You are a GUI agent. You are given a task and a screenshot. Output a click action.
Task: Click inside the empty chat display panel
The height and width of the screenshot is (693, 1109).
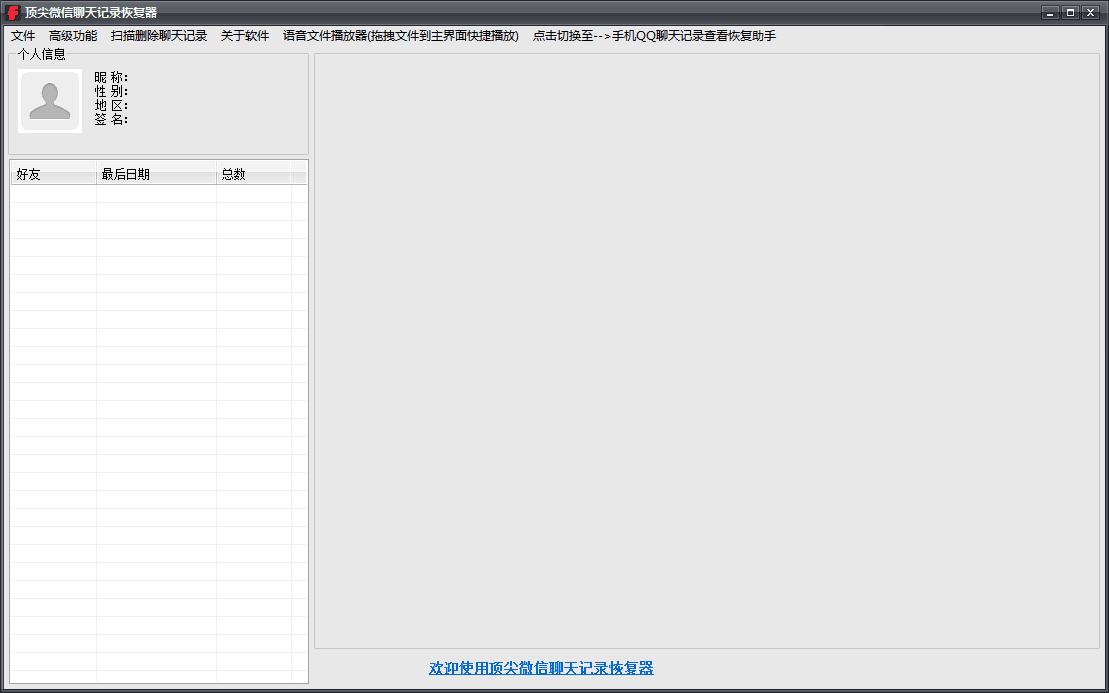pyautogui.click(x=706, y=350)
